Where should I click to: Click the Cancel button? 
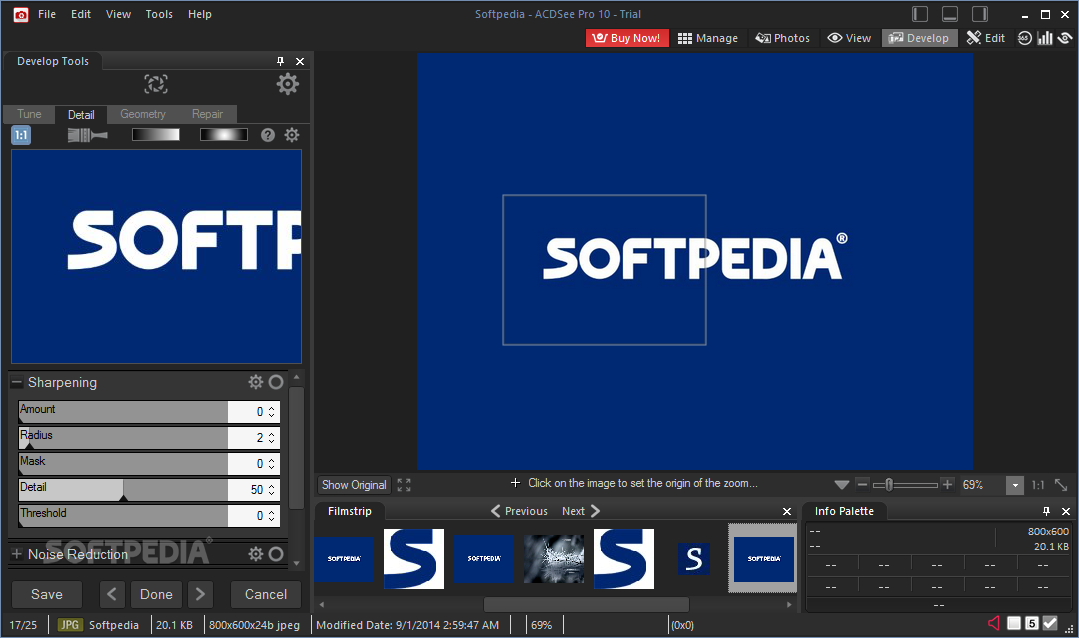click(x=266, y=595)
